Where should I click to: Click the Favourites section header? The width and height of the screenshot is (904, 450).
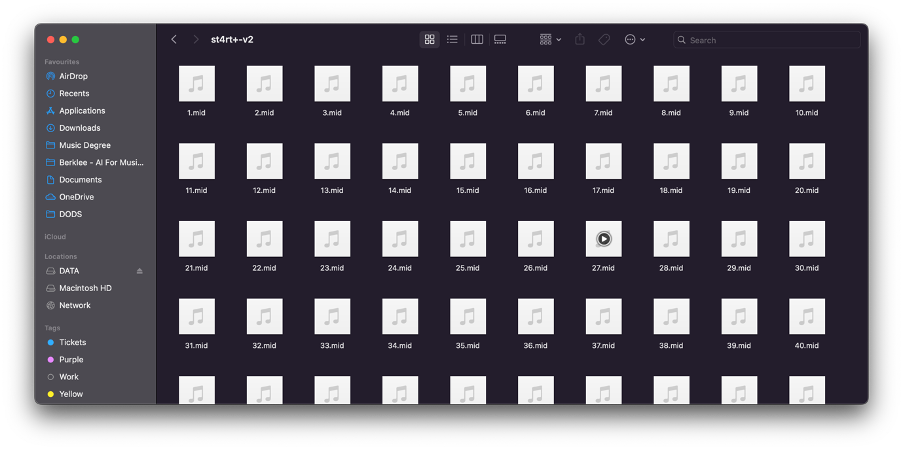pyautogui.click(x=62, y=62)
